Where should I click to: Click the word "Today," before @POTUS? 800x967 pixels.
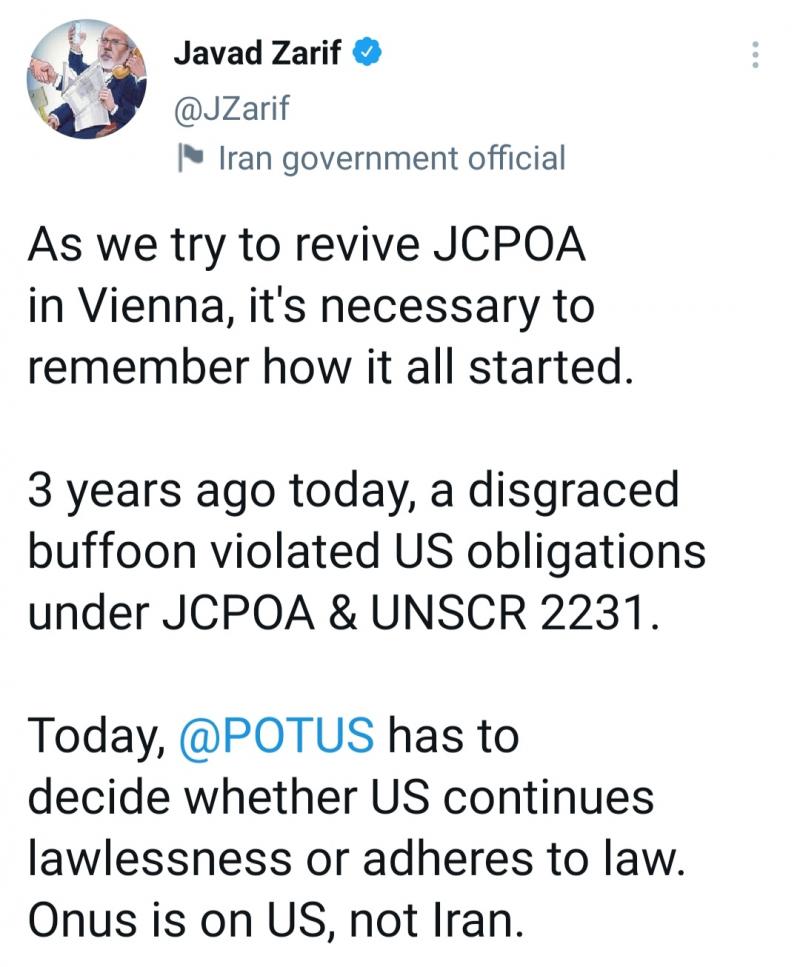(97, 737)
